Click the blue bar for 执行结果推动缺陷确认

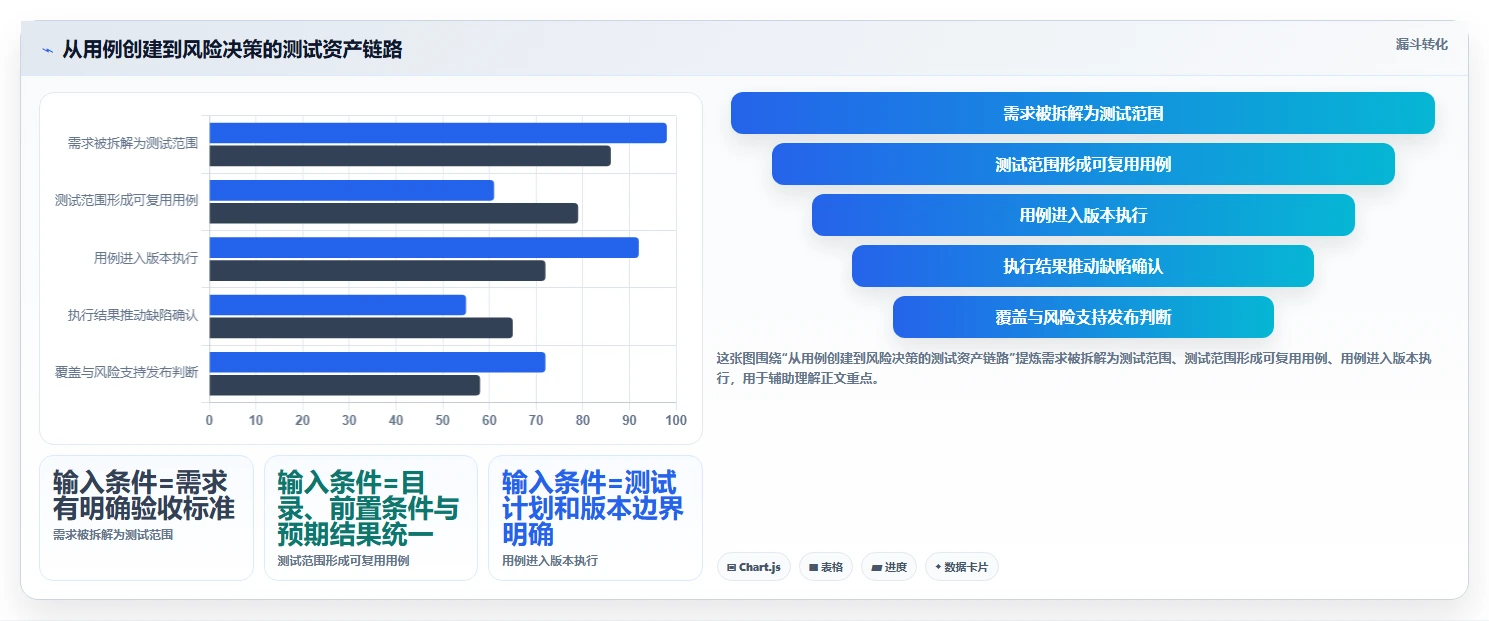338,305
